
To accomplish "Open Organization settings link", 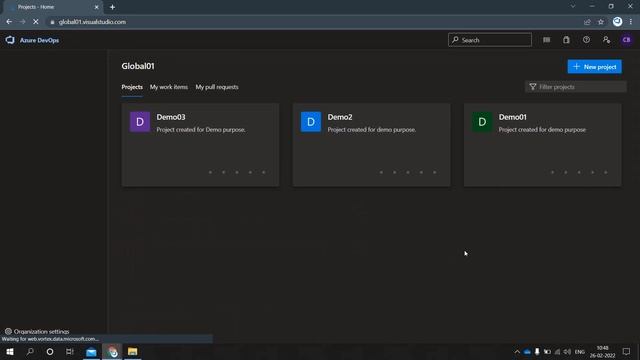I will [x=41, y=331].
